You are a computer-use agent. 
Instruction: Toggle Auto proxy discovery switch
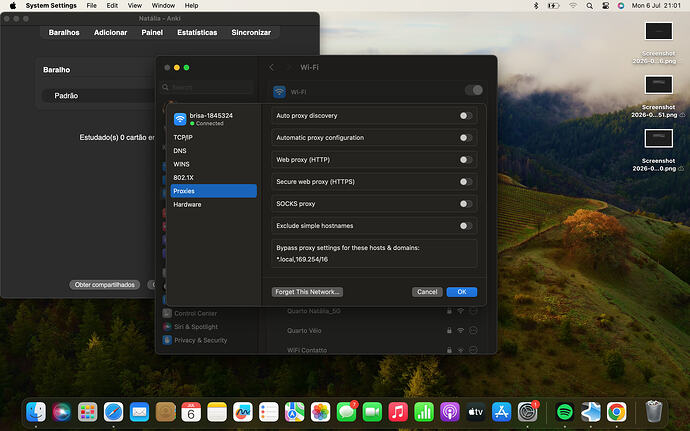coord(466,116)
